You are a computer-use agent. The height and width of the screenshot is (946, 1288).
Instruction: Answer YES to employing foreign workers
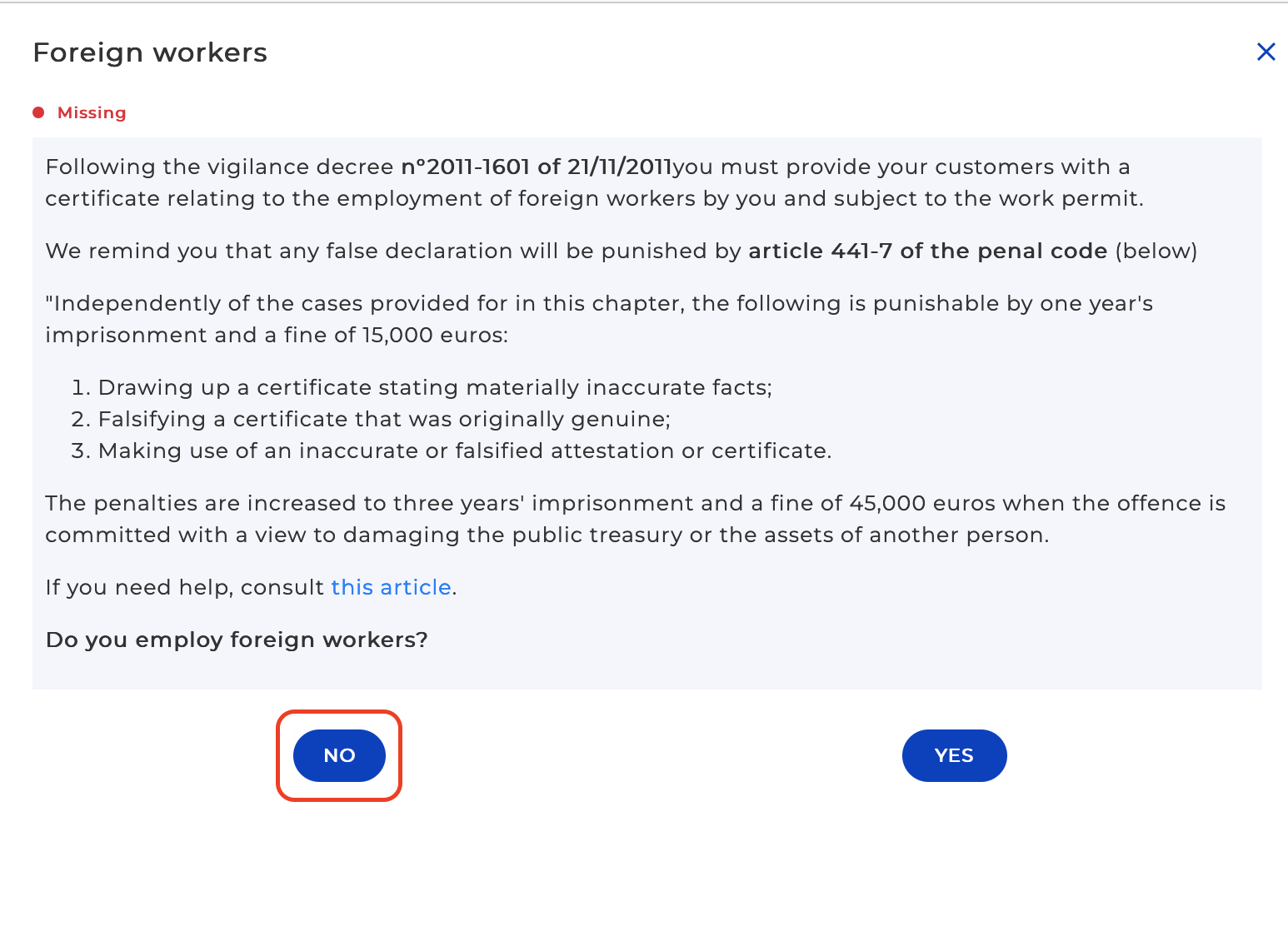[x=954, y=755]
